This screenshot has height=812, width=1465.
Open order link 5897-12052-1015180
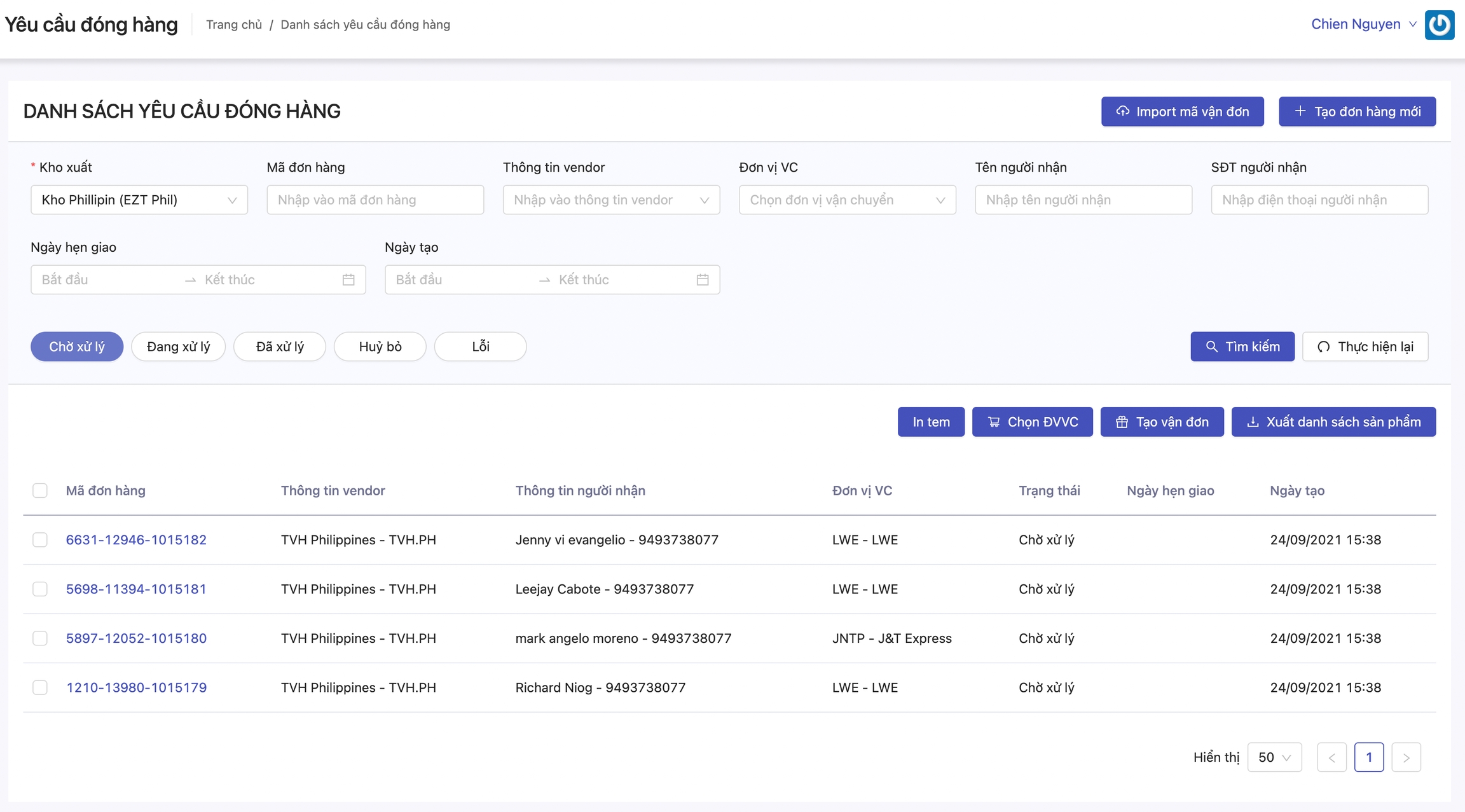click(136, 638)
